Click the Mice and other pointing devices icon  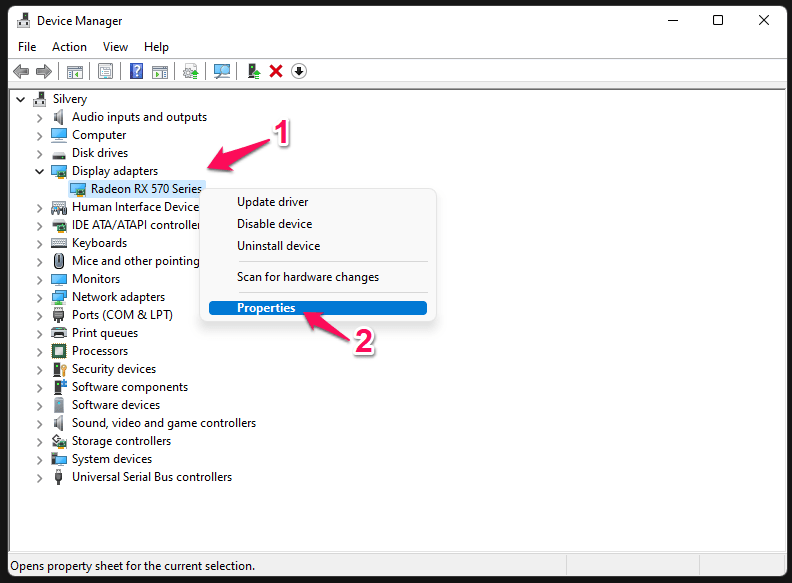[59, 261]
